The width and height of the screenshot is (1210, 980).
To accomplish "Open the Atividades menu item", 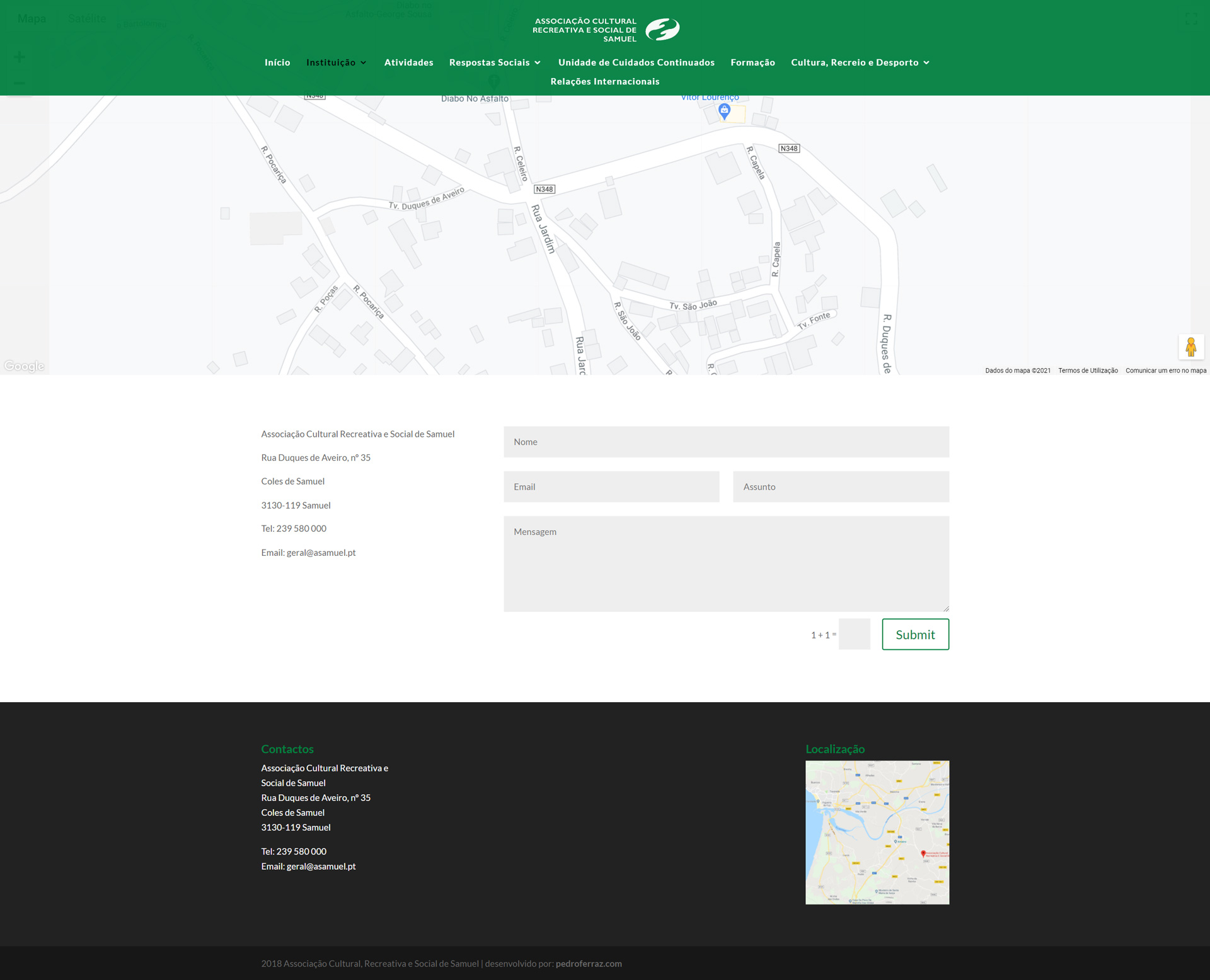I will (x=408, y=62).
